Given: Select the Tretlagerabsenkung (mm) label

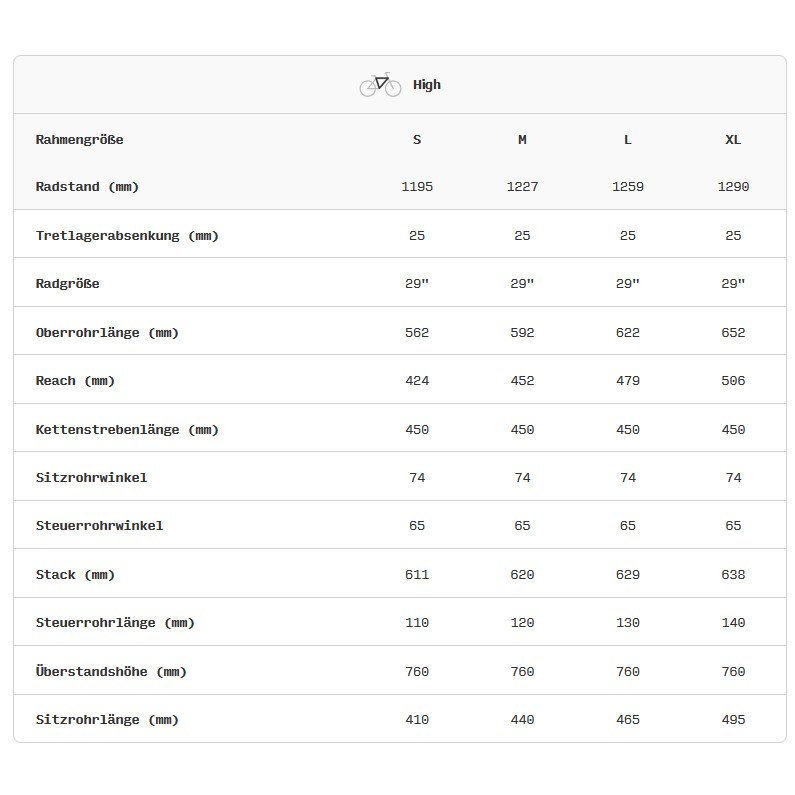Looking at the screenshot, I should [x=127, y=236].
